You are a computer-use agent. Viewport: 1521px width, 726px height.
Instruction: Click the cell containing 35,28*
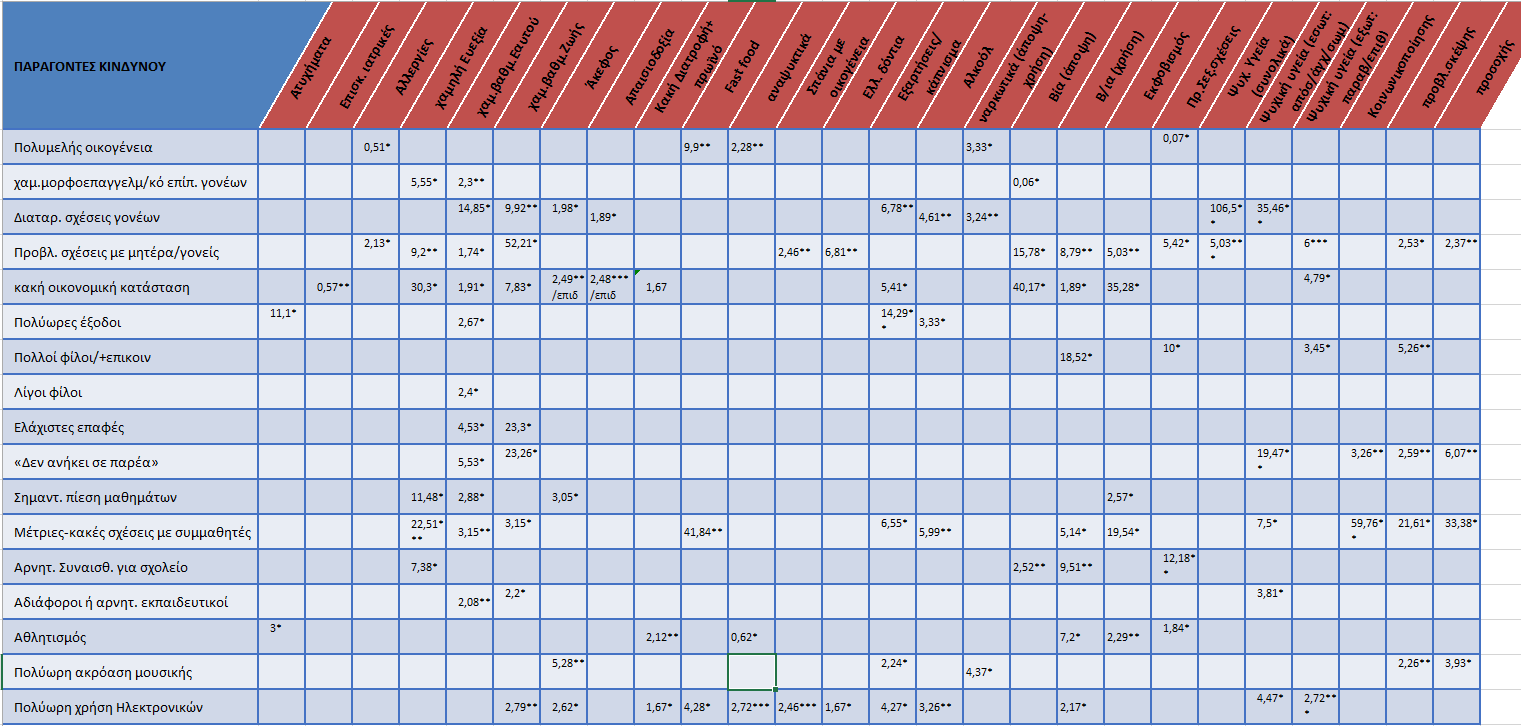pyautogui.click(x=1127, y=287)
